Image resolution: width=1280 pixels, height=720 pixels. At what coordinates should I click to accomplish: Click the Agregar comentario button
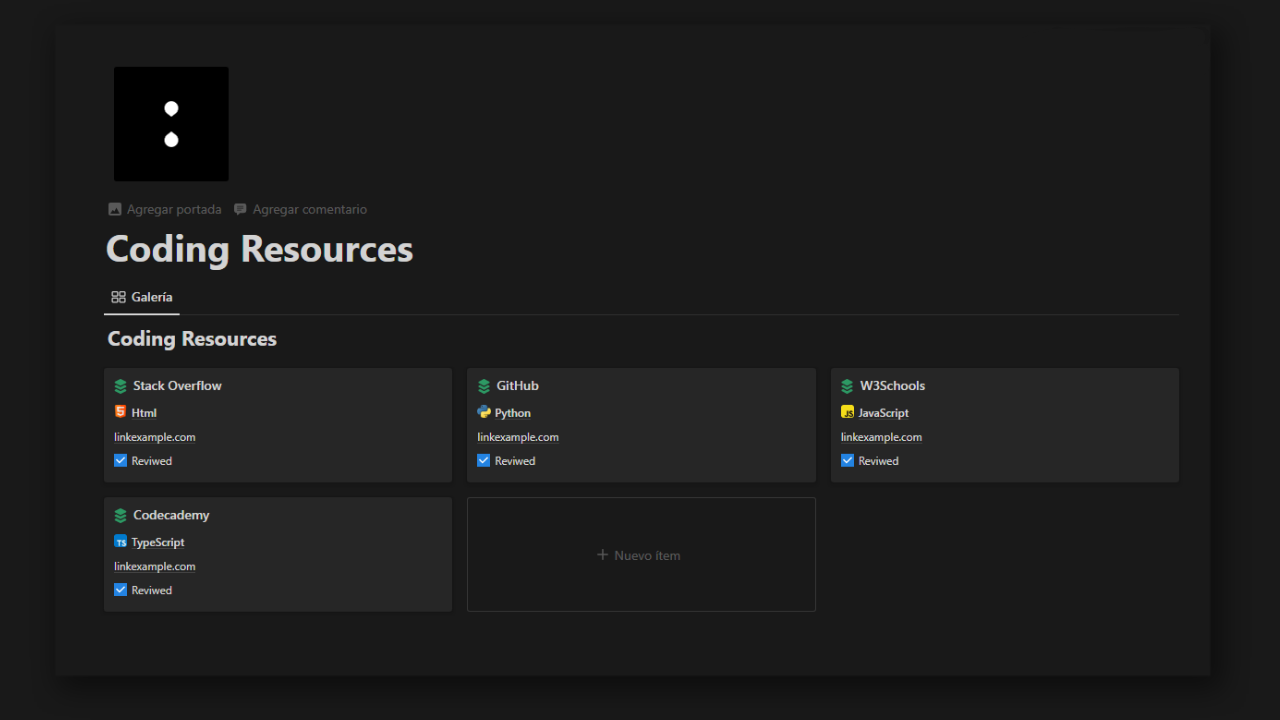300,210
